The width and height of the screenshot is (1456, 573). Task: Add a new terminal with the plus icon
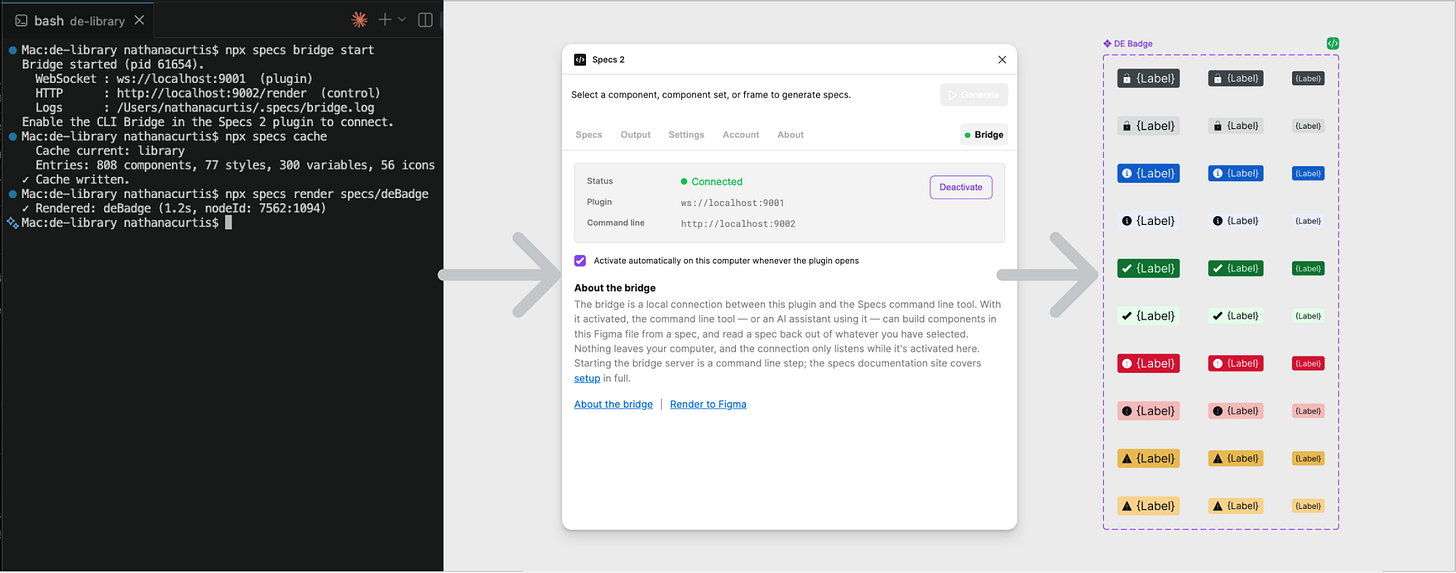coord(384,20)
